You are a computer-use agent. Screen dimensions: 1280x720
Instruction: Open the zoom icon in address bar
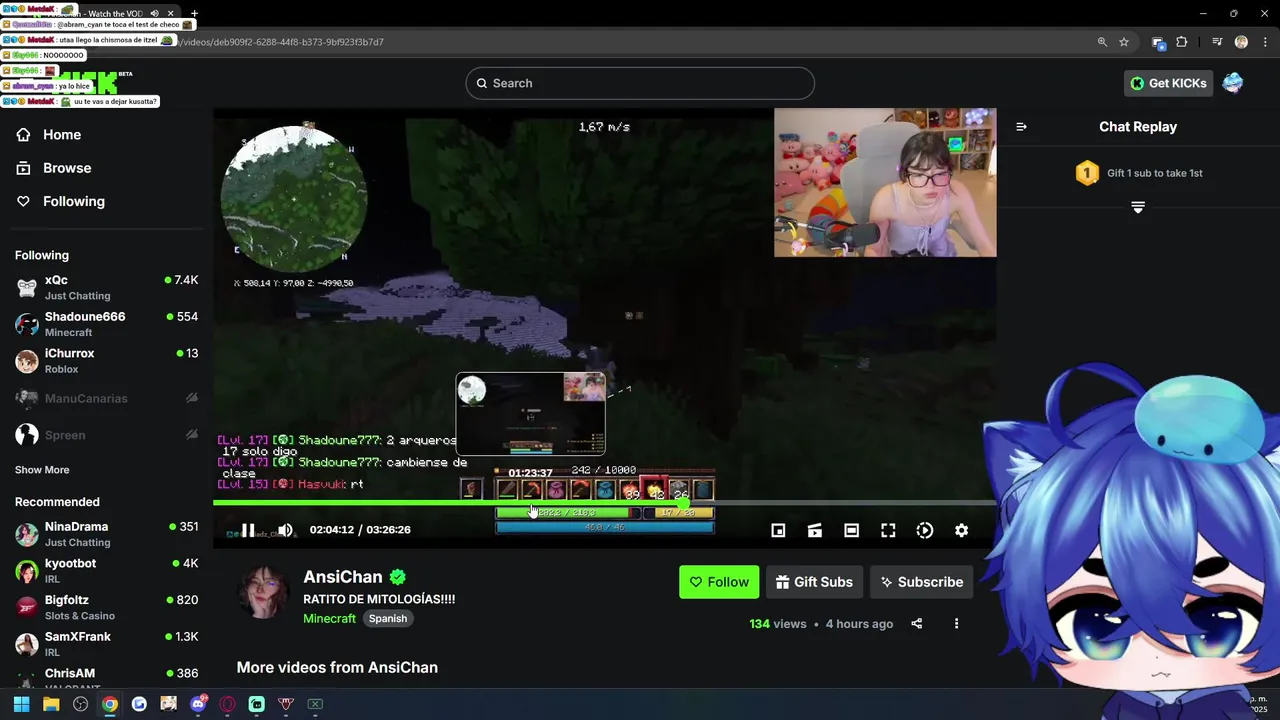tap(1102, 42)
